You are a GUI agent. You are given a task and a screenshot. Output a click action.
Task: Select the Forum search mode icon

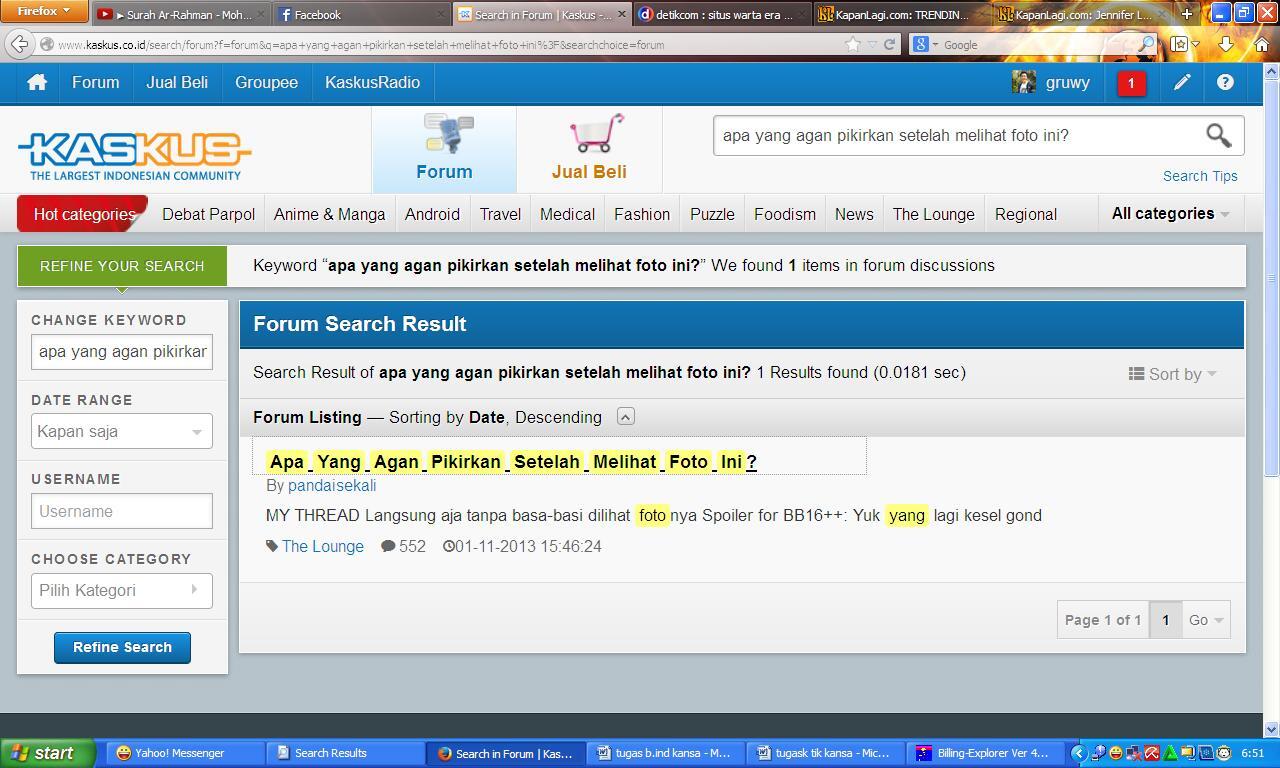tap(445, 148)
